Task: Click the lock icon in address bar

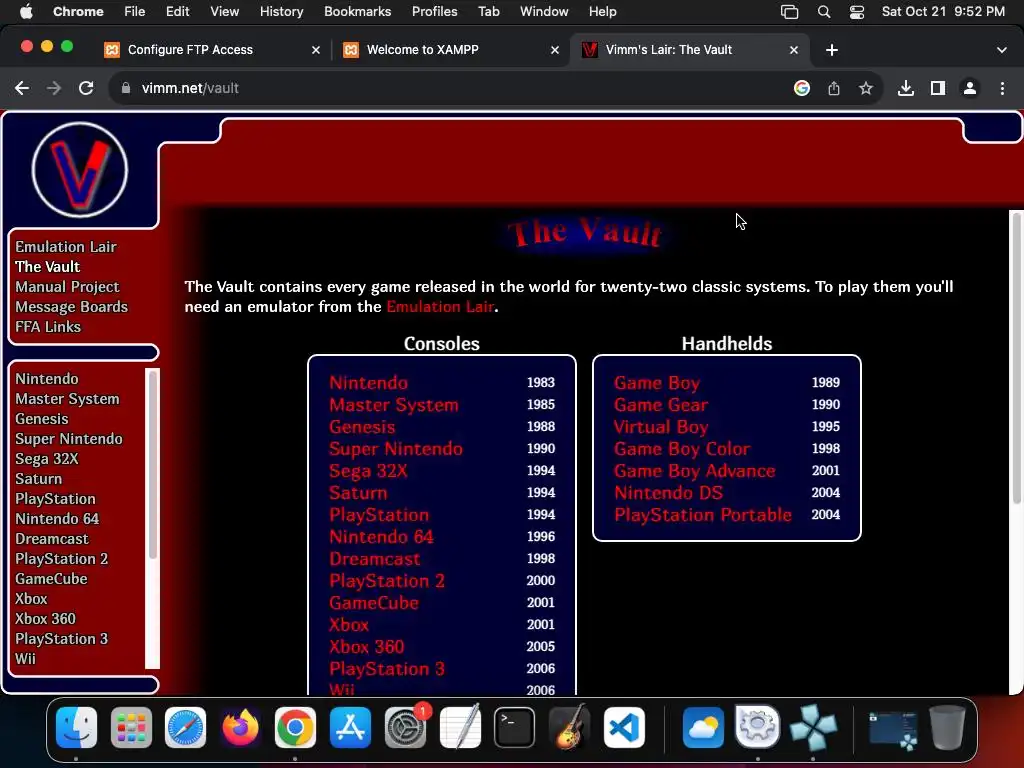Action: (x=126, y=88)
